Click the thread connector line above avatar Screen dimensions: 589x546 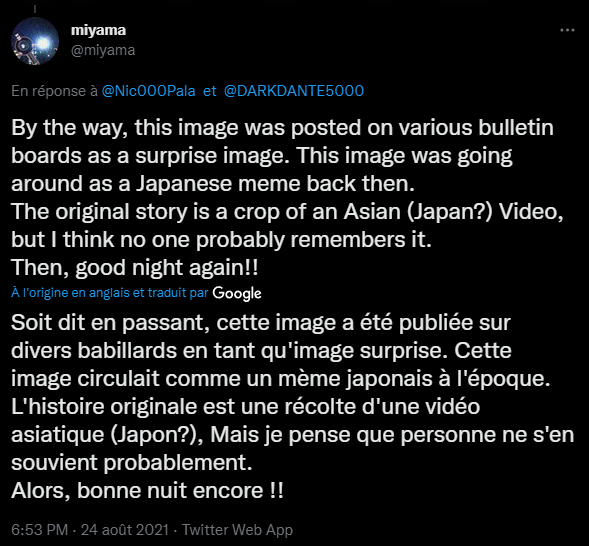pos(35,8)
